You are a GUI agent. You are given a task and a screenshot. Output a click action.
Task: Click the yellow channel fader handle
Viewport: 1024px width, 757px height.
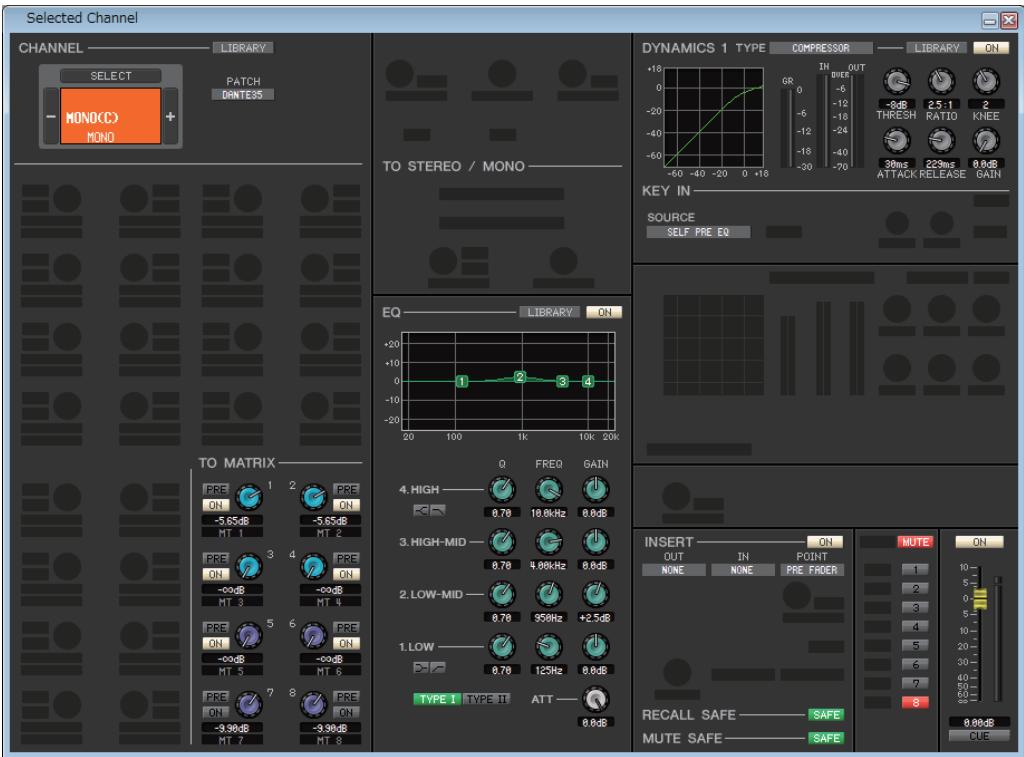click(980, 598)
